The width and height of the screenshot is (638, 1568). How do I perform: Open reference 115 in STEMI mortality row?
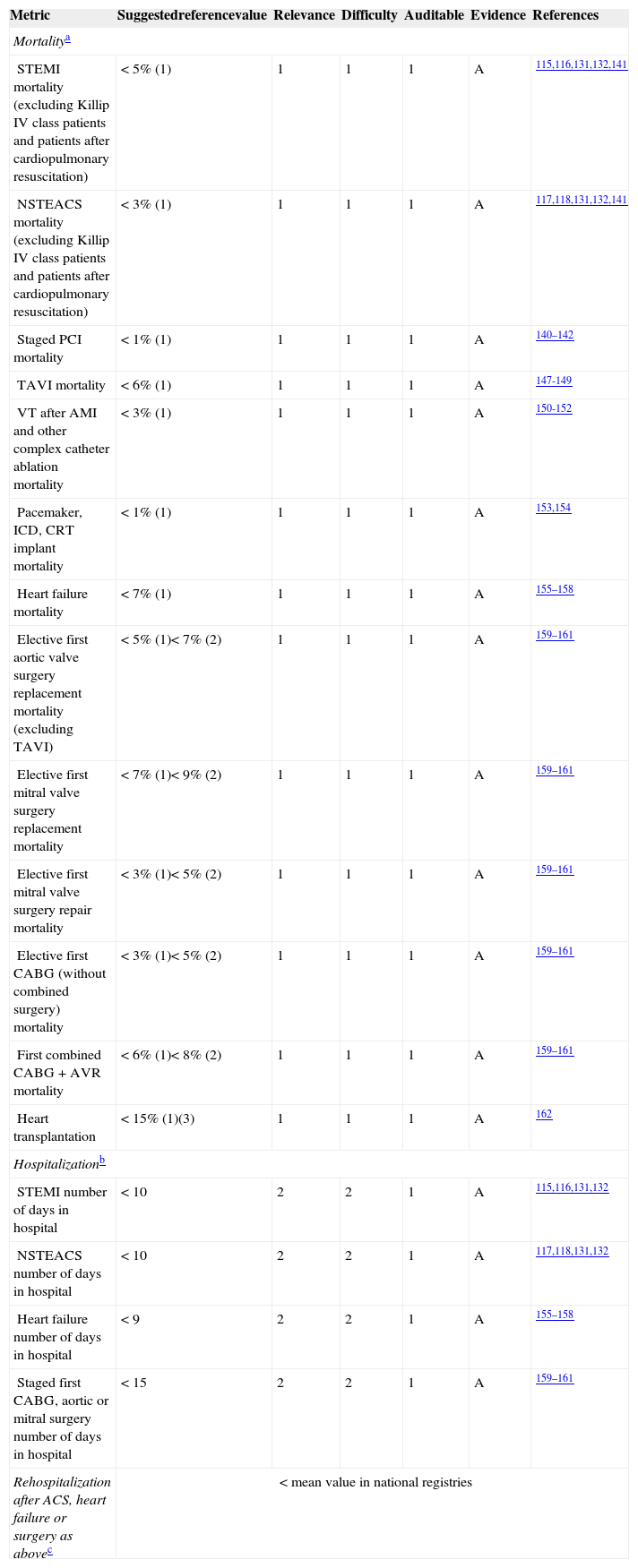click(x=543, y=65)
